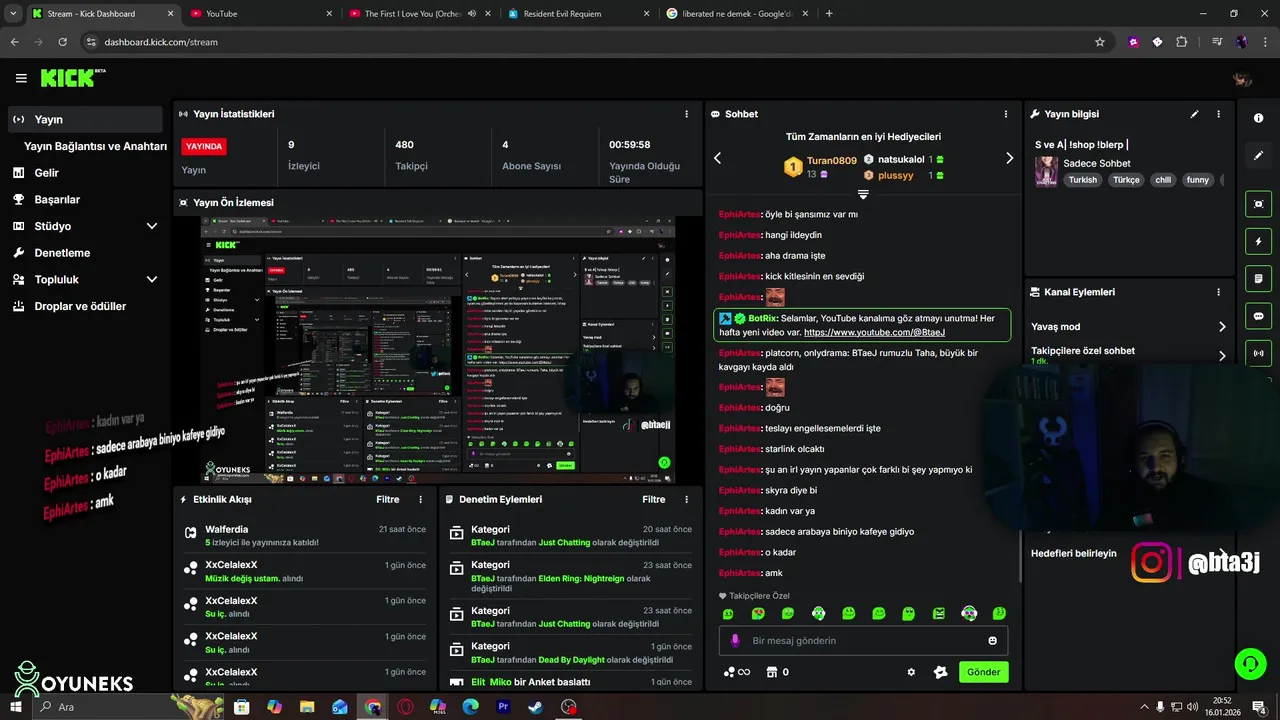Image resolution: width=1280 pixels, height=720 pixels.
Task: Open options for Yayın İstatistikleri panel
Action: coord(686,114)
